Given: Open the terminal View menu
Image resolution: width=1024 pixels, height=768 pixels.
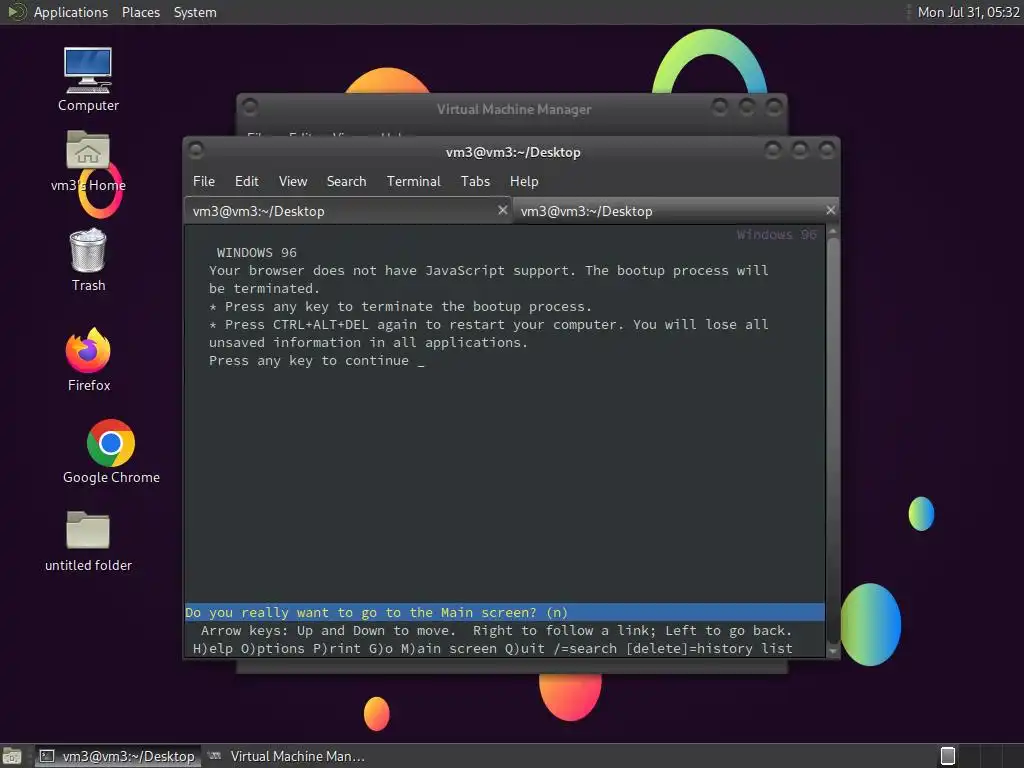Looking at the screenshot, I should (293, 182).
